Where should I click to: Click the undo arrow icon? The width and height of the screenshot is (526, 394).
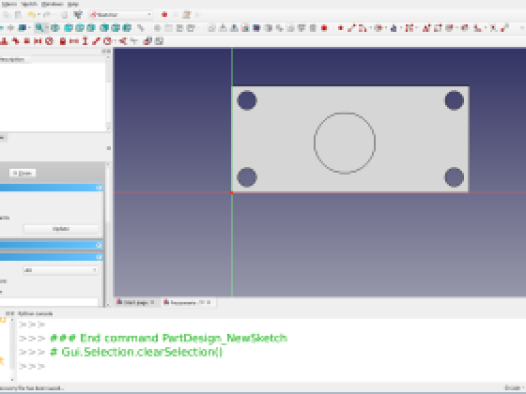32,15
